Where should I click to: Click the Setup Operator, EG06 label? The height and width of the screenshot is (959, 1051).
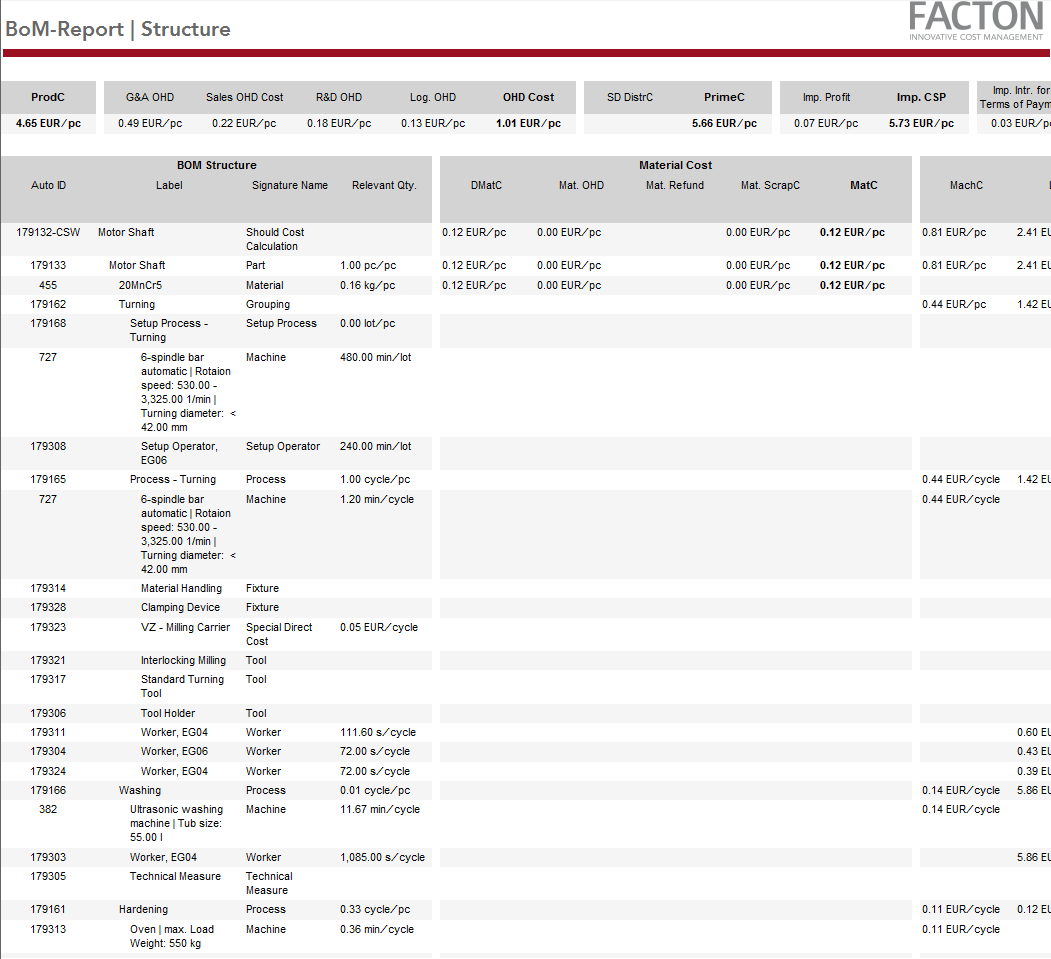click(179, 453)
